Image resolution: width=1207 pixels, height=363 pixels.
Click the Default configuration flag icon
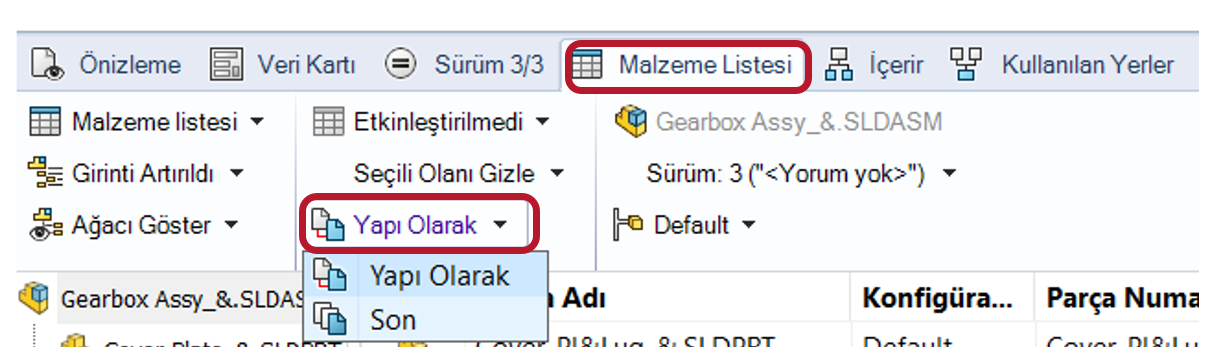[x=627, y=225]
